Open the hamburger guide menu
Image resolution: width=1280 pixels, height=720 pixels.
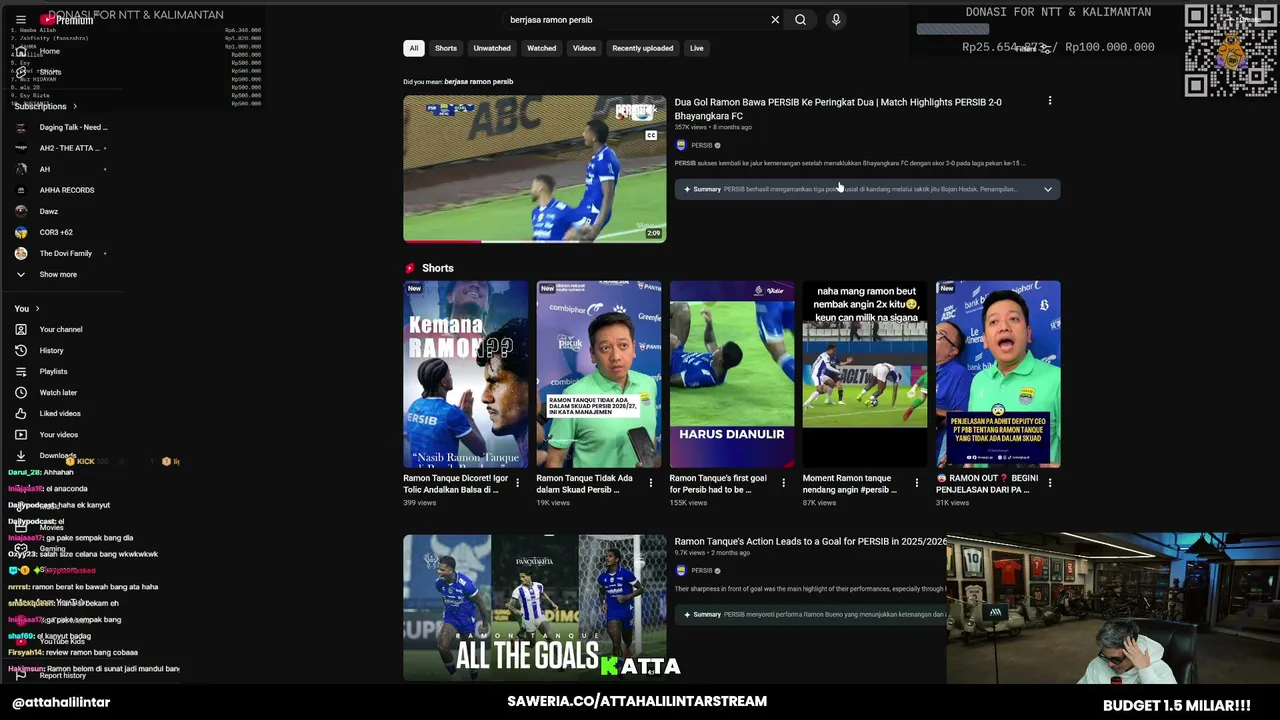pyautogui.click(x=21, y=20)
